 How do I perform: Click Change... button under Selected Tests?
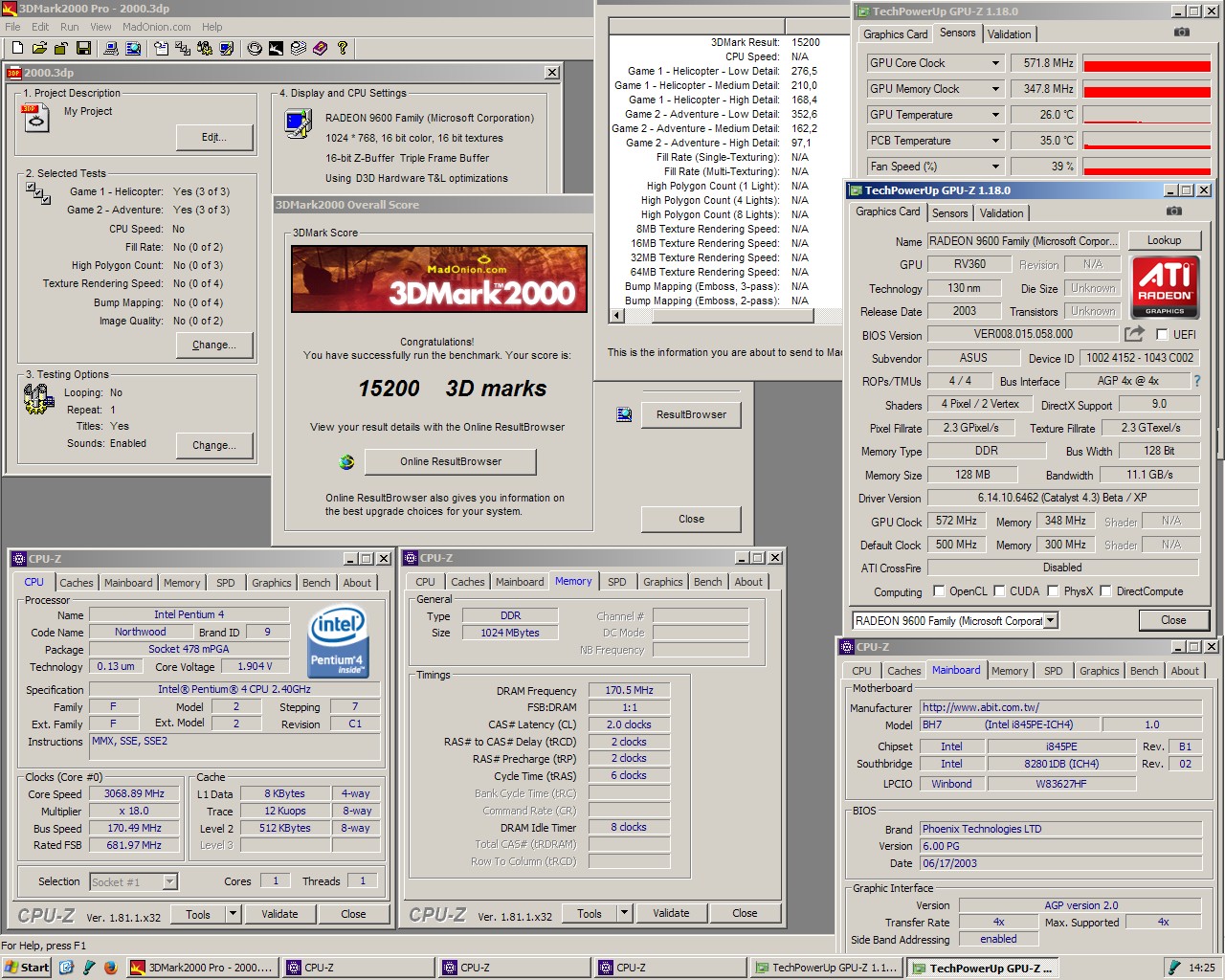pyautogui.click(x=214, y=345)
